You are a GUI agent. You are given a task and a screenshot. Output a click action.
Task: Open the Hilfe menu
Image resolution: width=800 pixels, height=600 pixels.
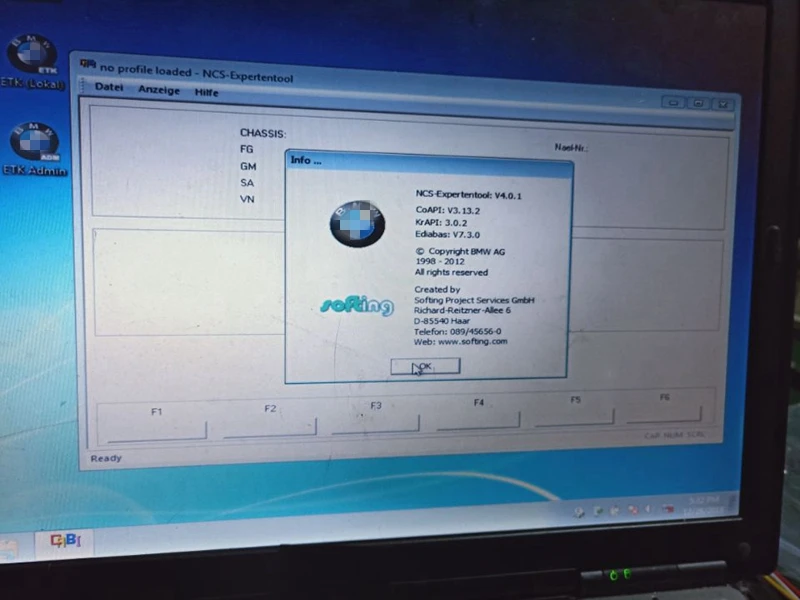[x=206, y=92]
